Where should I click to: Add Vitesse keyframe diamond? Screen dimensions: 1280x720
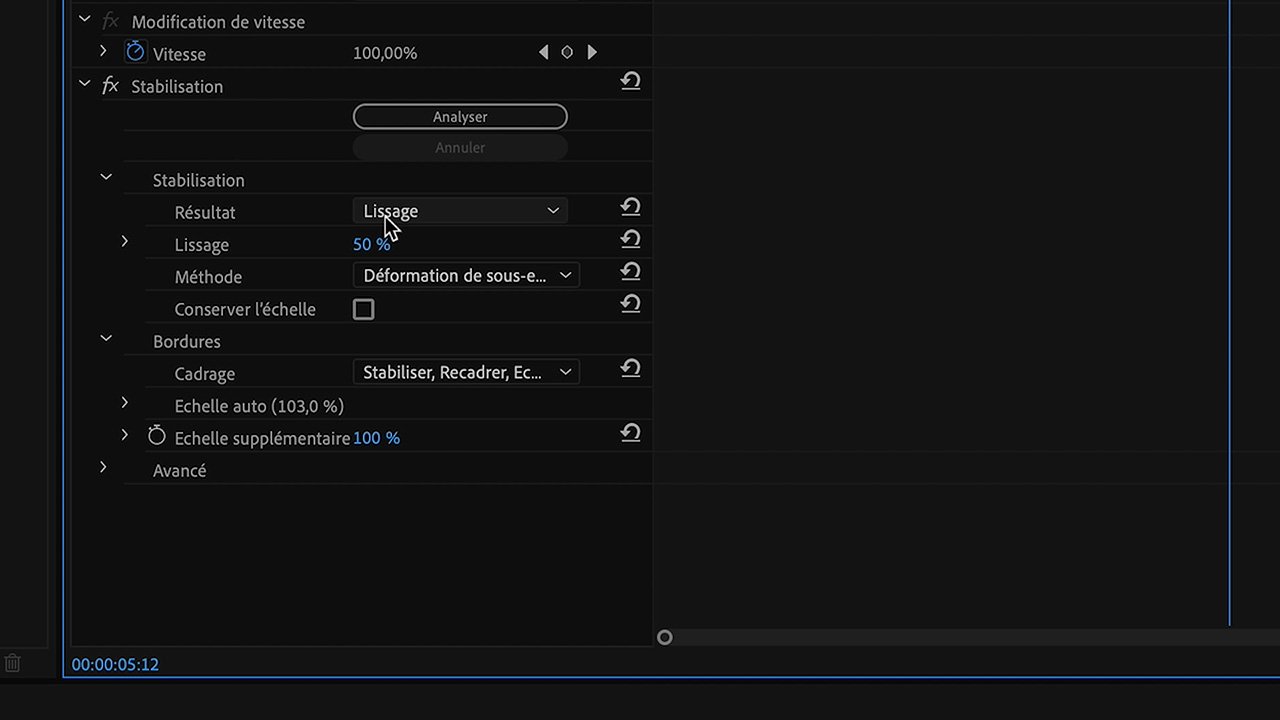pos(567,52)
